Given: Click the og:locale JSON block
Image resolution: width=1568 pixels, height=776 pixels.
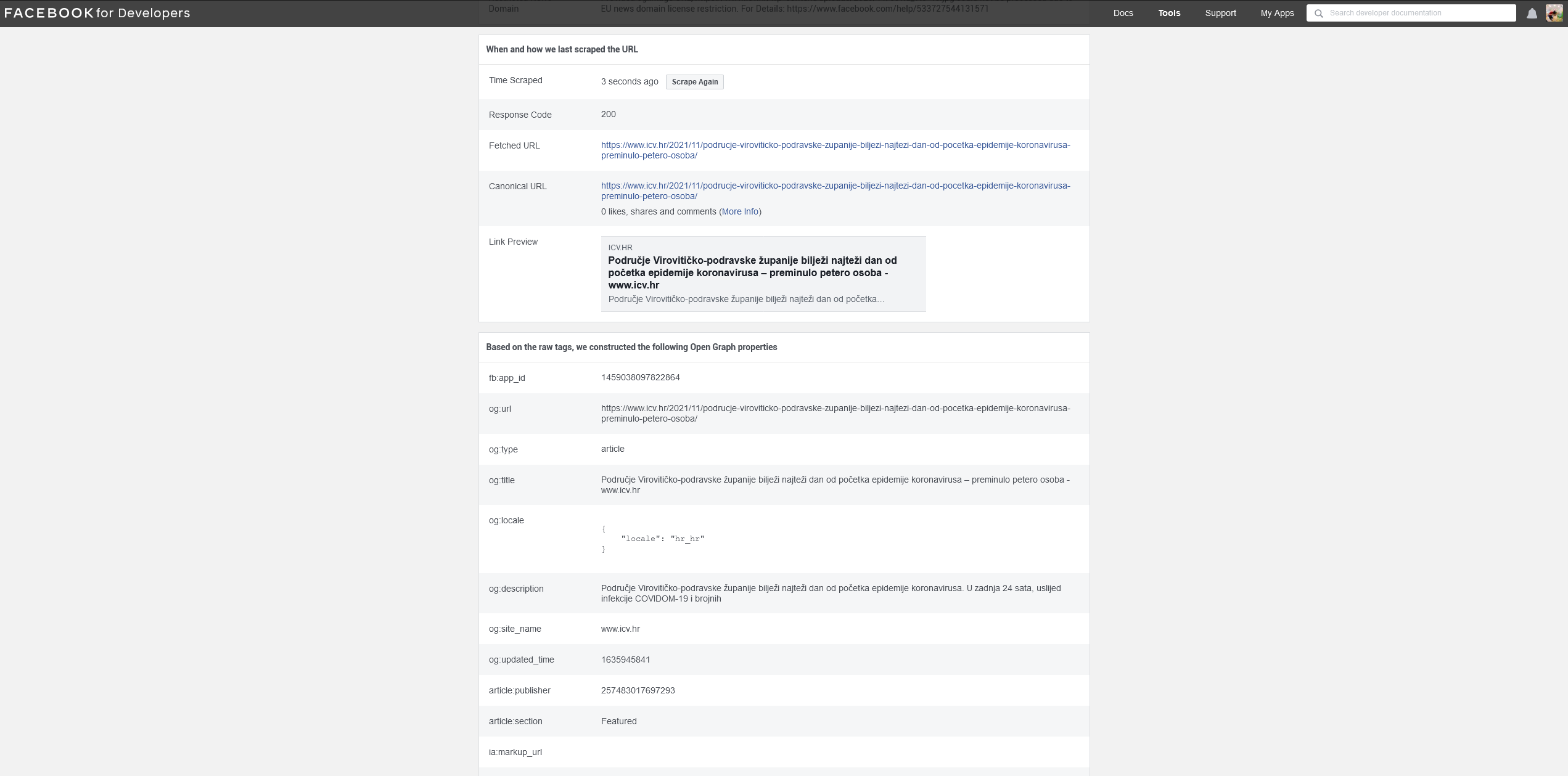Looking at the screenshot, I should [x=654, y=539].
